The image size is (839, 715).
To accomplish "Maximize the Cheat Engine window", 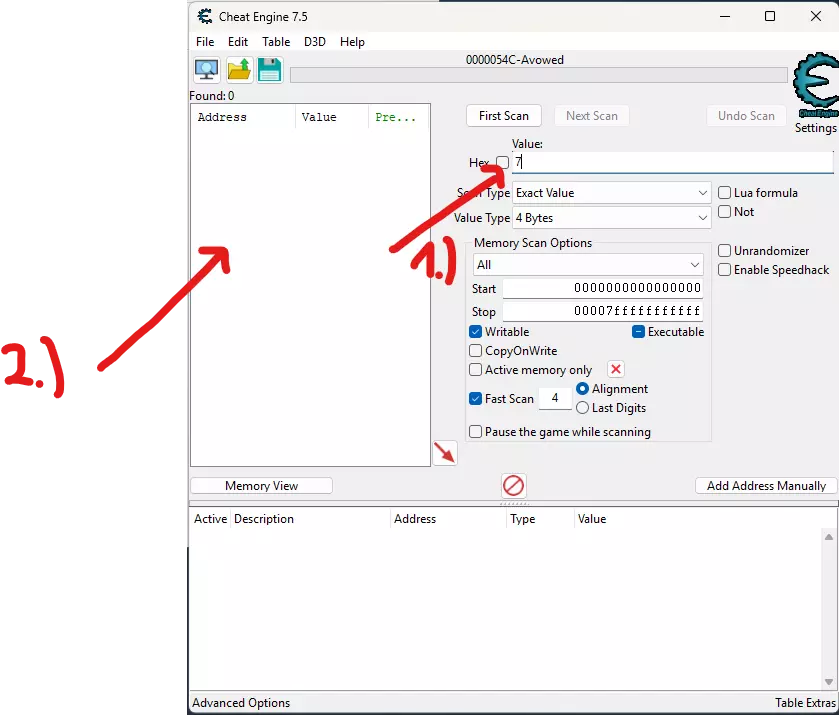I will point(770,17).
